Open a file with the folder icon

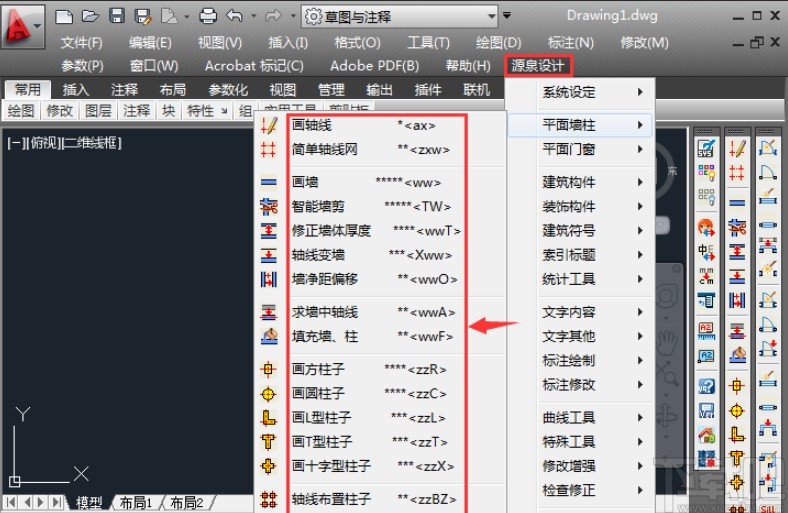90,17
